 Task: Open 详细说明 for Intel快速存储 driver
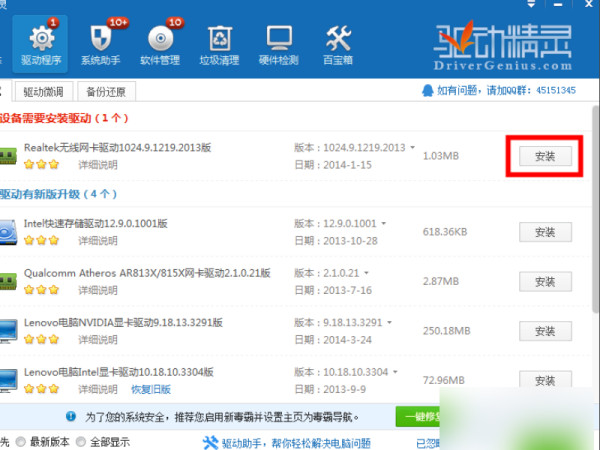98,241
